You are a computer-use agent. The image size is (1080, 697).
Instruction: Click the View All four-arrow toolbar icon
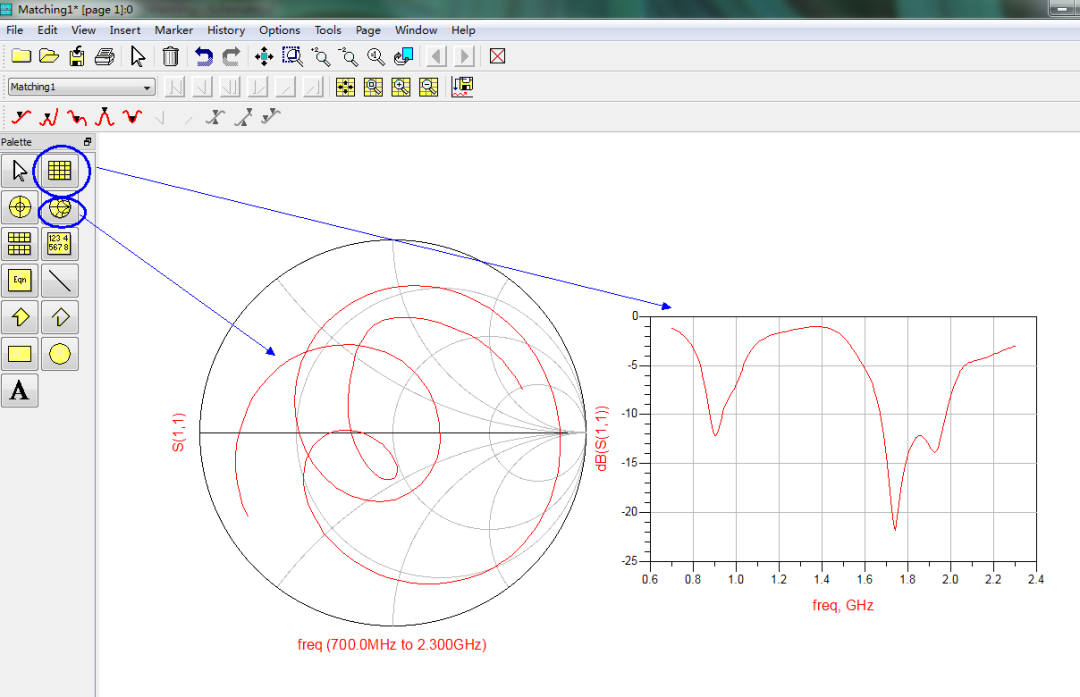264,56
